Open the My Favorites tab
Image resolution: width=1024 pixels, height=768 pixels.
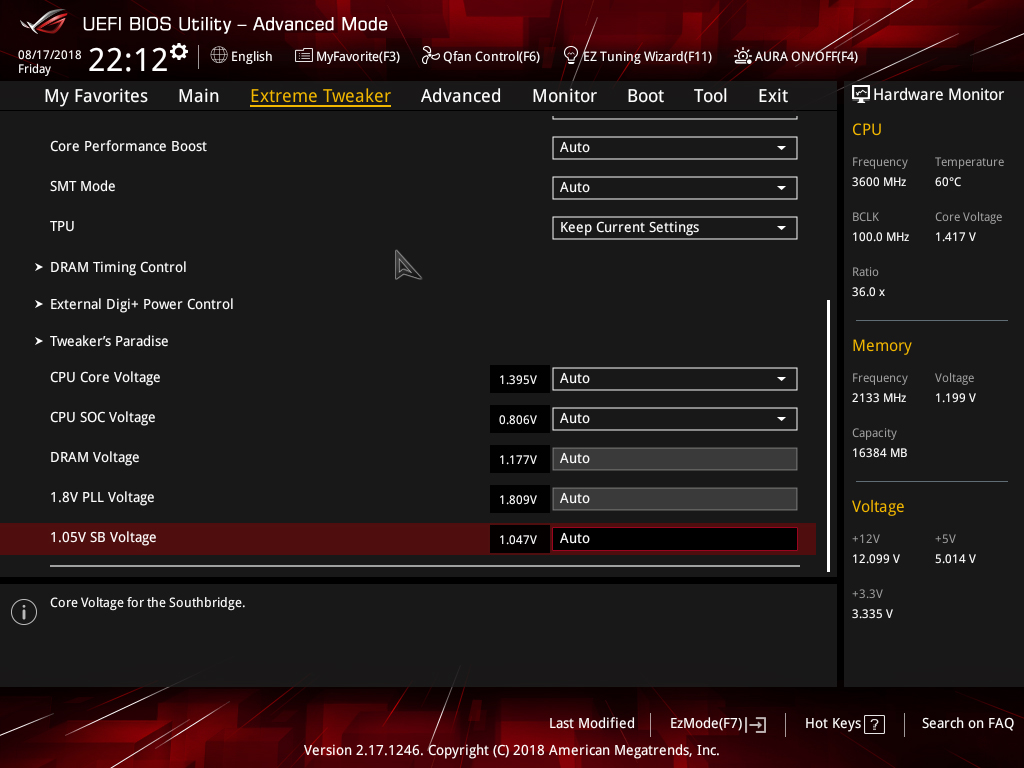pos(96,96)
